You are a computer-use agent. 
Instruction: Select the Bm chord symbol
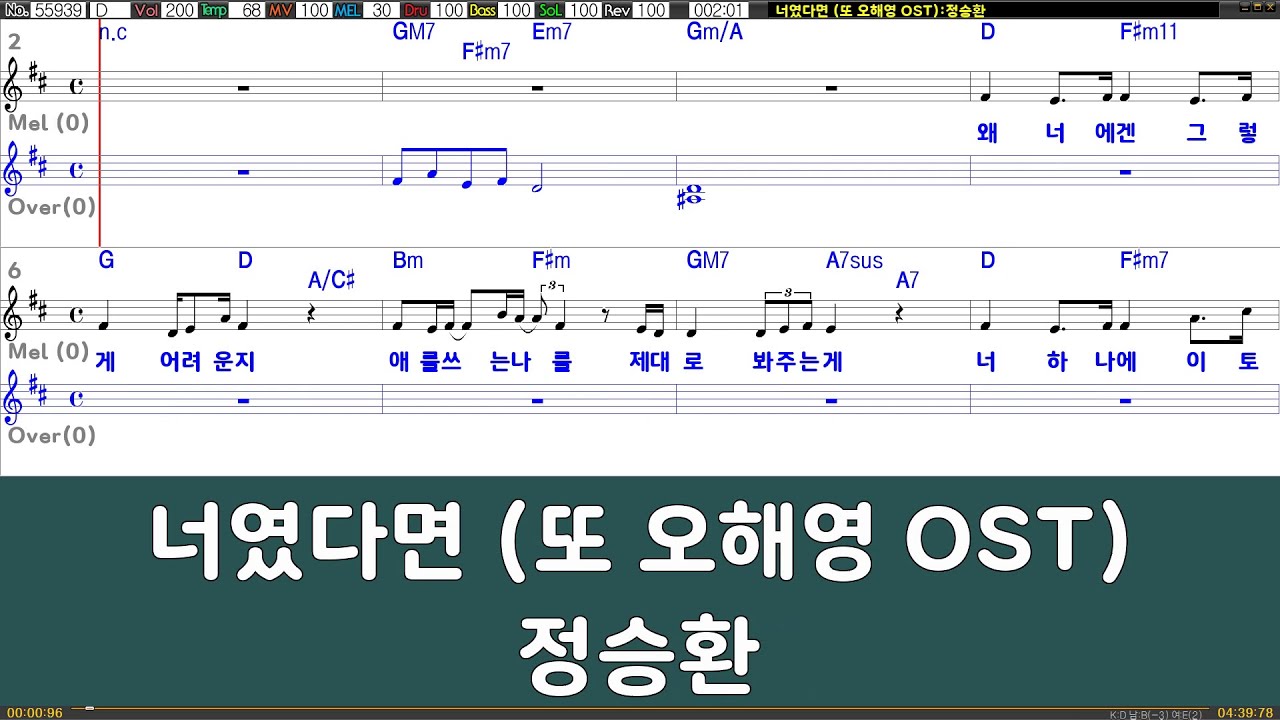tap(408, 261)
